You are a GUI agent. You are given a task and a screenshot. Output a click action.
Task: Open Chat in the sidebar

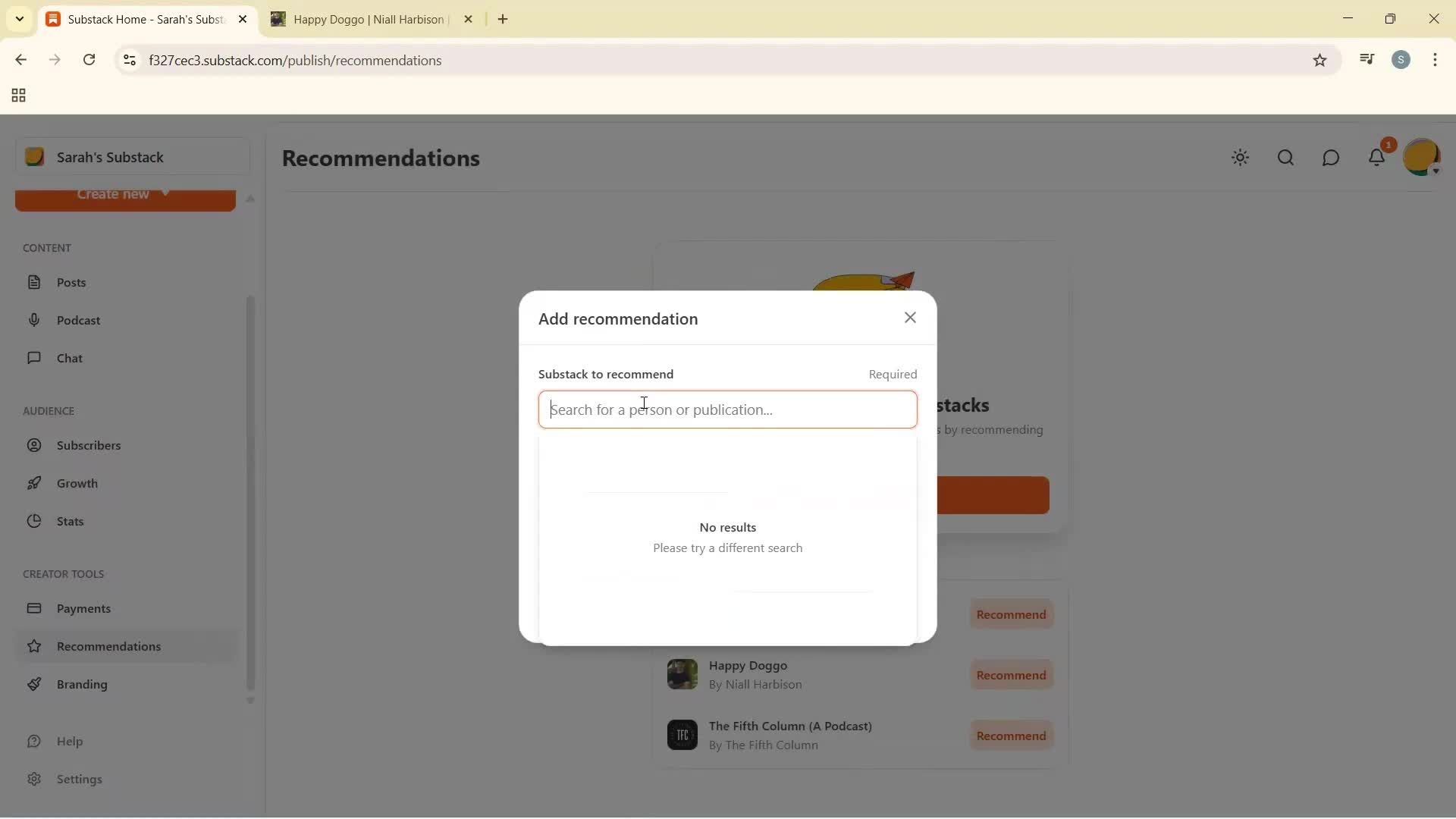coord(68,358)
